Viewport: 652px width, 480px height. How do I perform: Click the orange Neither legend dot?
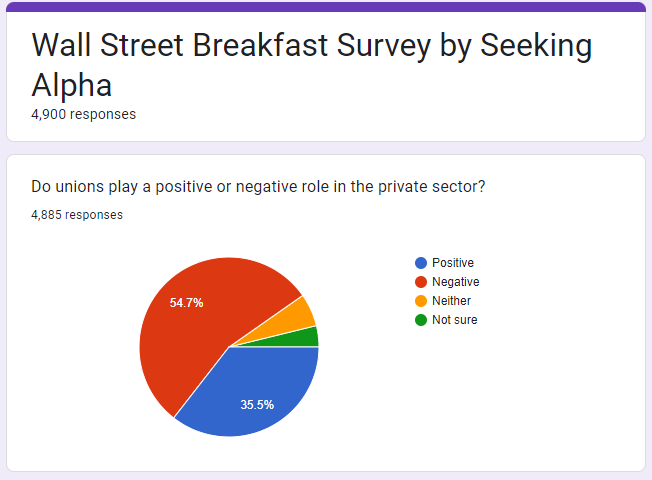click(421, 301)
